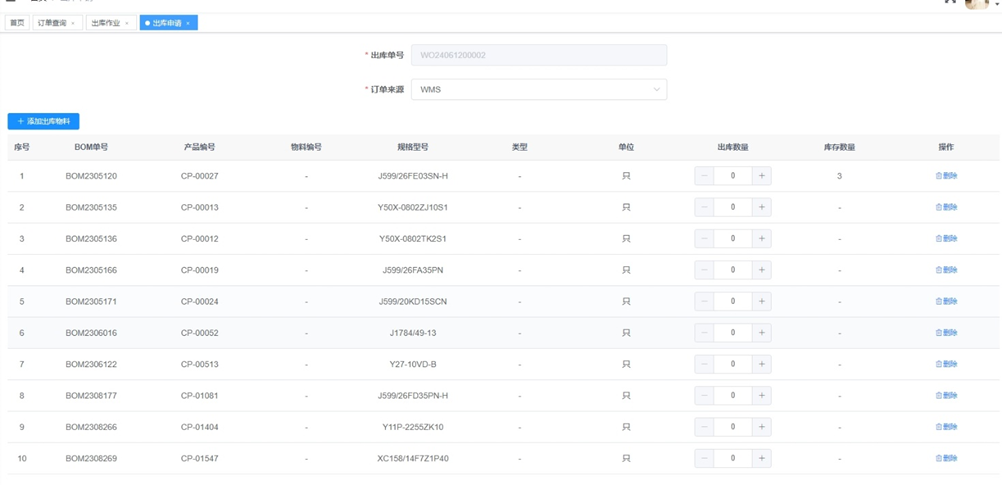Decrease 出库数量 for product CP-00019
1002x485 pixels.
pyautogui.click(x=704, y=270)
